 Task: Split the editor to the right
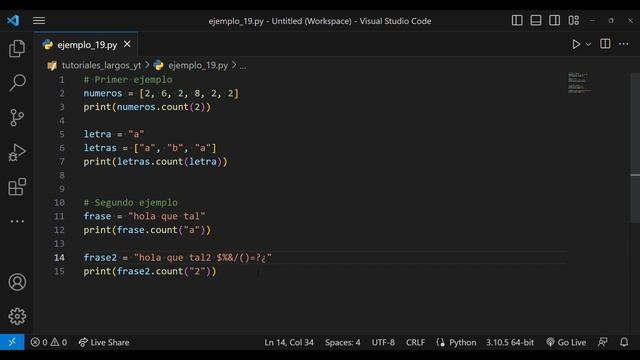pos(605,44)
